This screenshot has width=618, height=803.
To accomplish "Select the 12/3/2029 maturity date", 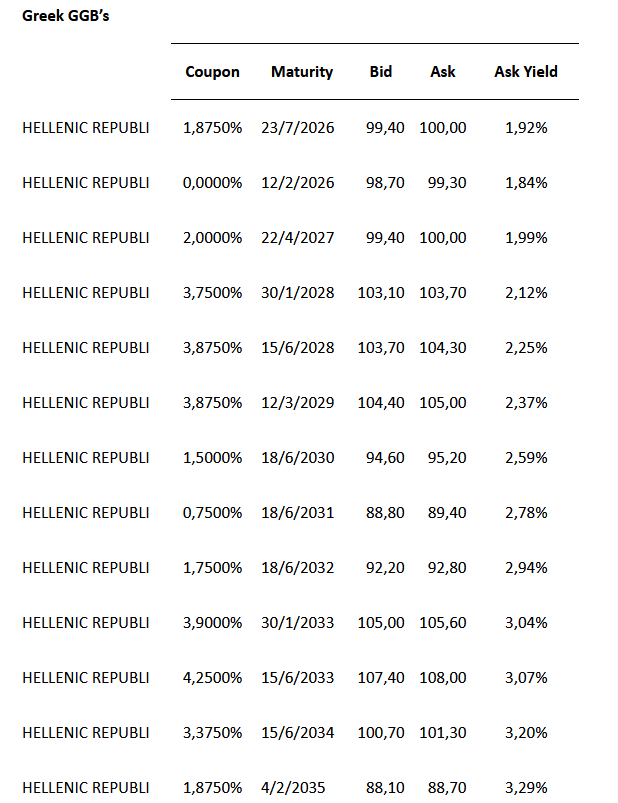I will (x=297, y=403).
